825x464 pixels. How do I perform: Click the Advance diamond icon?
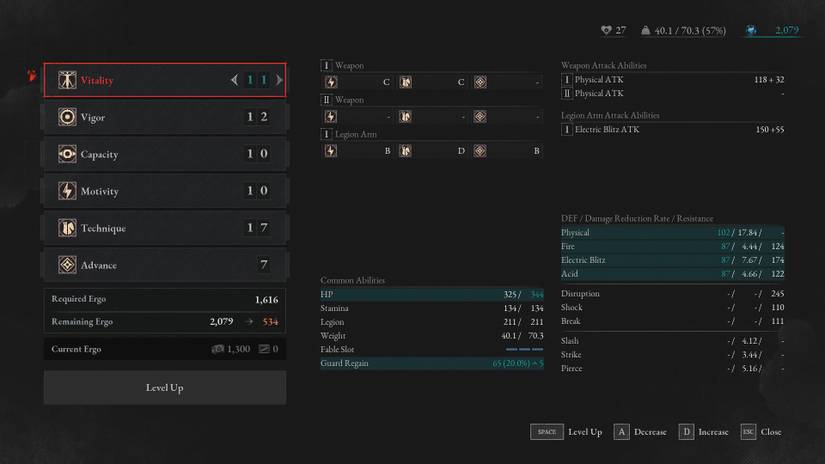67,265
